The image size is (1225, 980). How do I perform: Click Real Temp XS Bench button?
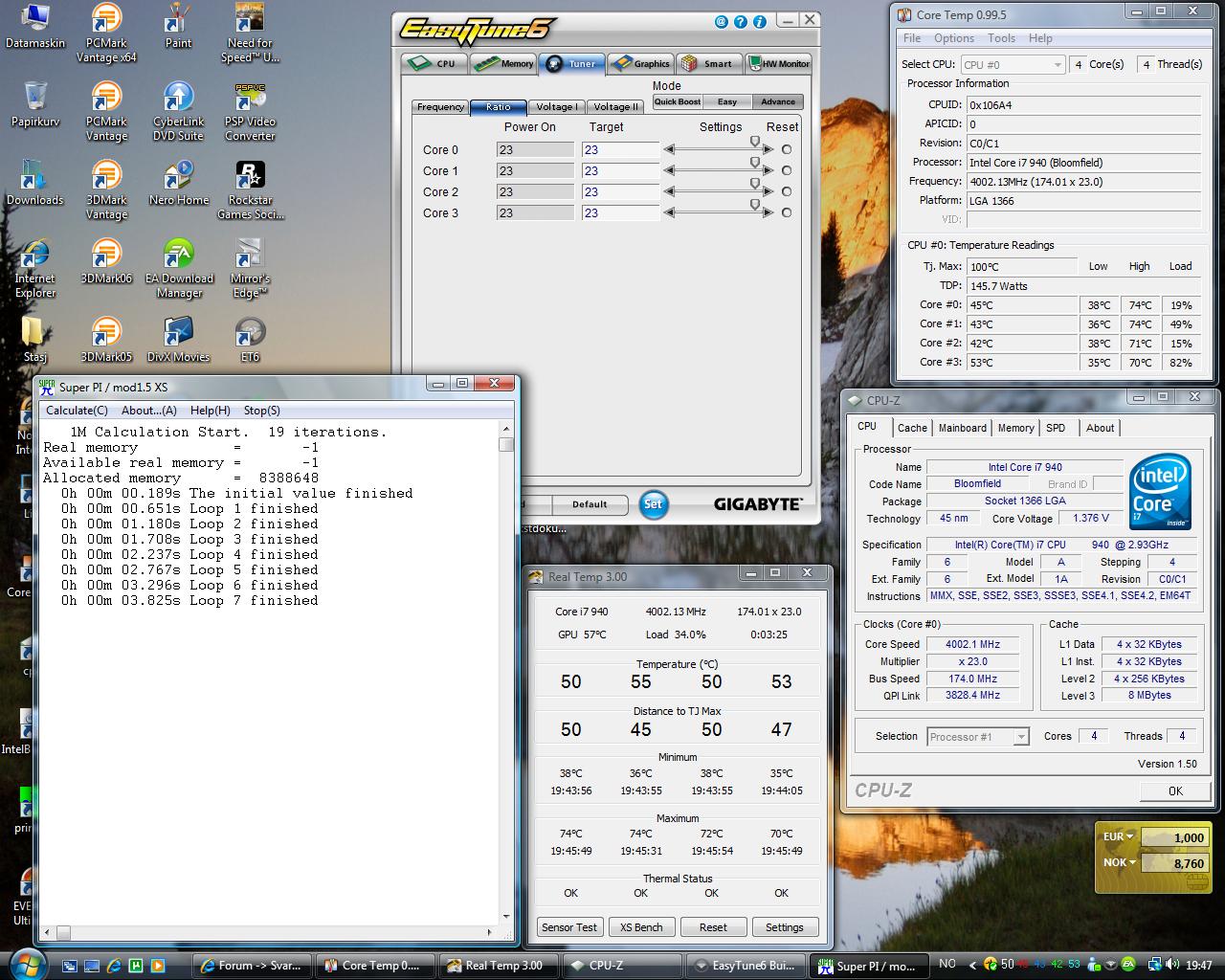click(x=641, y=927)
